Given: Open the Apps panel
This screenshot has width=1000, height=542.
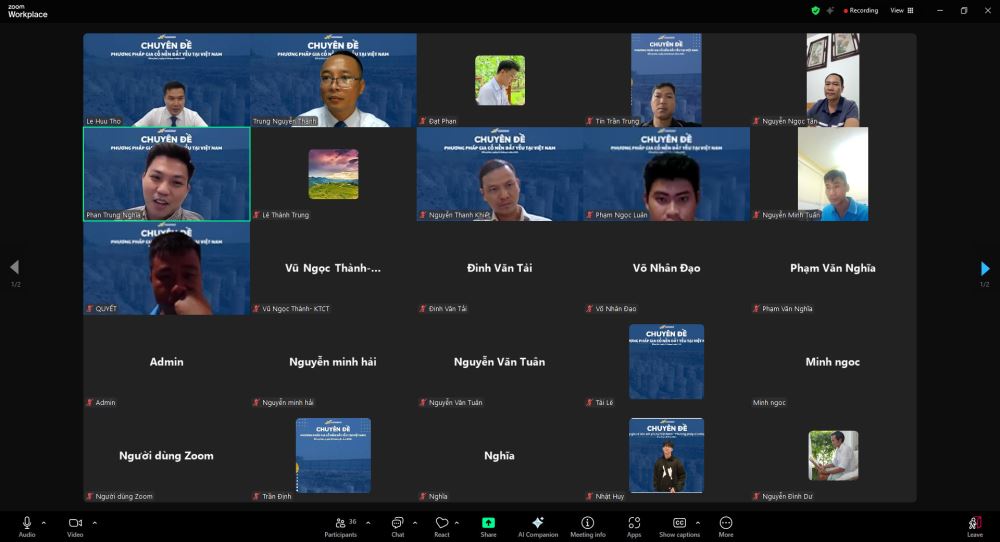Looking at the screenshot, I should (x=634, y=523).
